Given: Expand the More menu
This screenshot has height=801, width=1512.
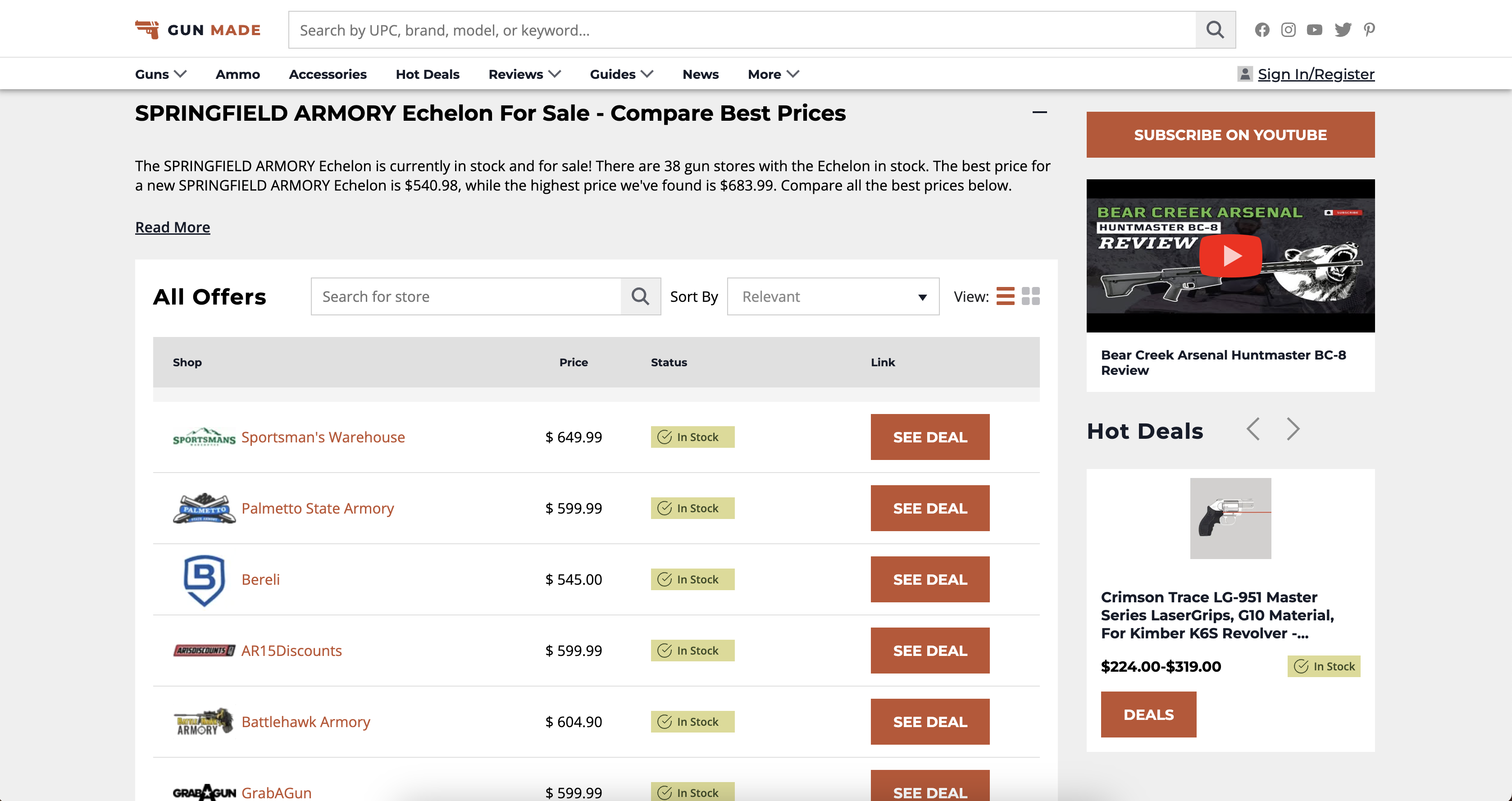Looking at the screenshot, I should [x=774, y=74].
